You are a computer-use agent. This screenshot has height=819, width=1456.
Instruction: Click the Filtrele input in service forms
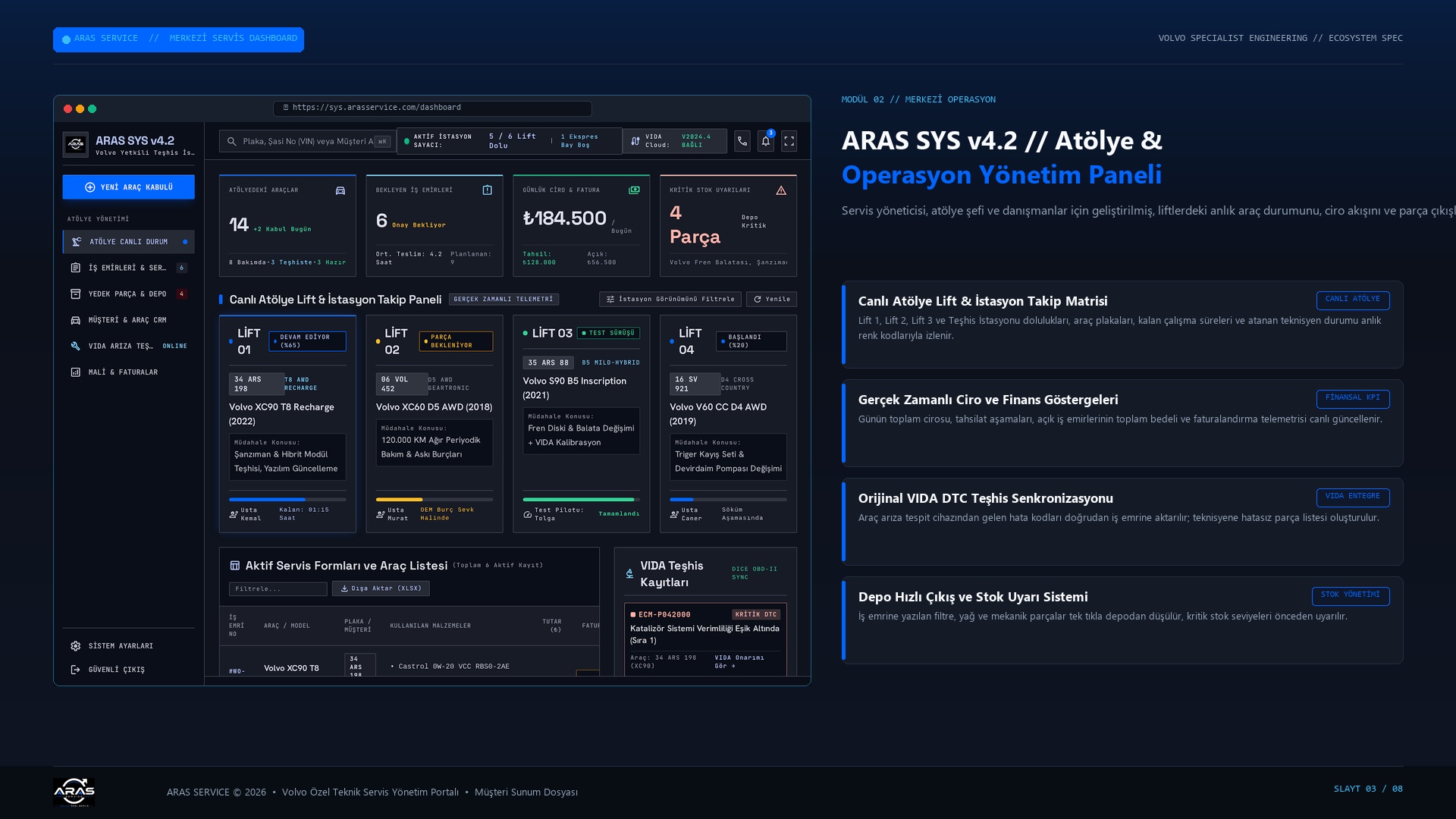[278, 589]
